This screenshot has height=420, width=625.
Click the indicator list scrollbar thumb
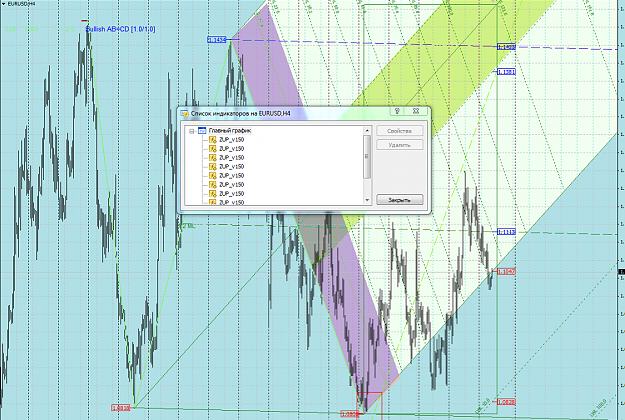[367, 157]
